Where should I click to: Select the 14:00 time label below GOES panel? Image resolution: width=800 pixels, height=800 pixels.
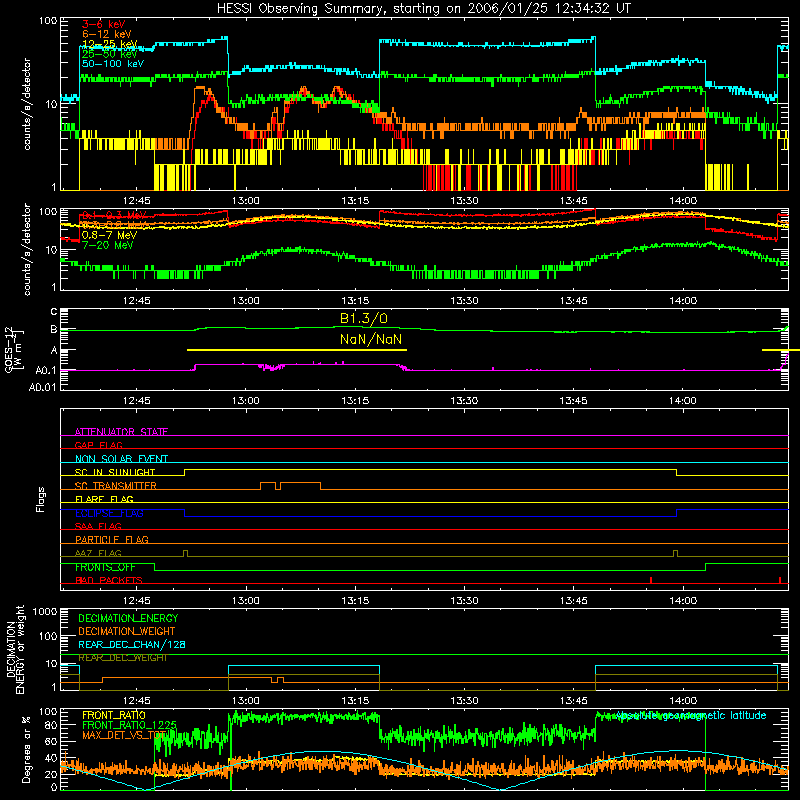[x=683, y=401]
